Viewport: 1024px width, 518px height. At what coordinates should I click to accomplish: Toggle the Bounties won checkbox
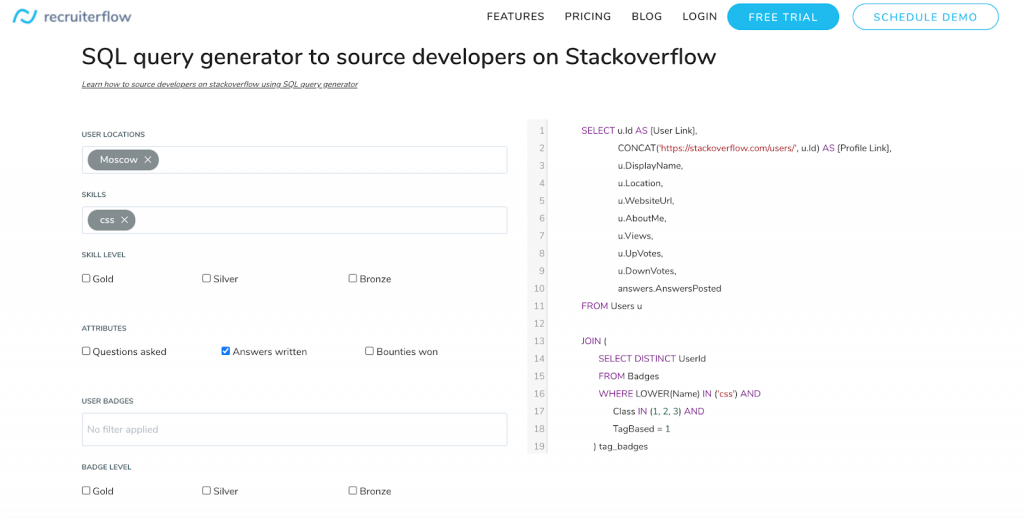pyautogui.click(x=370, y=351)
